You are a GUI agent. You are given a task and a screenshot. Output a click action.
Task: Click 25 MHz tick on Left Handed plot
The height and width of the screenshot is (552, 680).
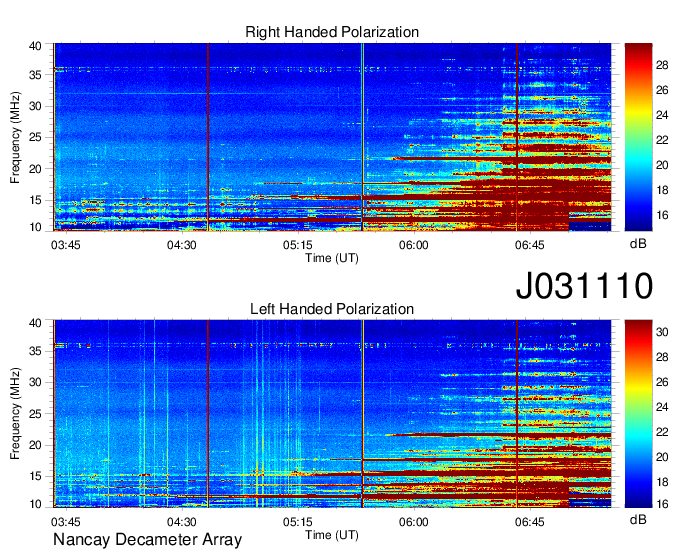point(35,414)
